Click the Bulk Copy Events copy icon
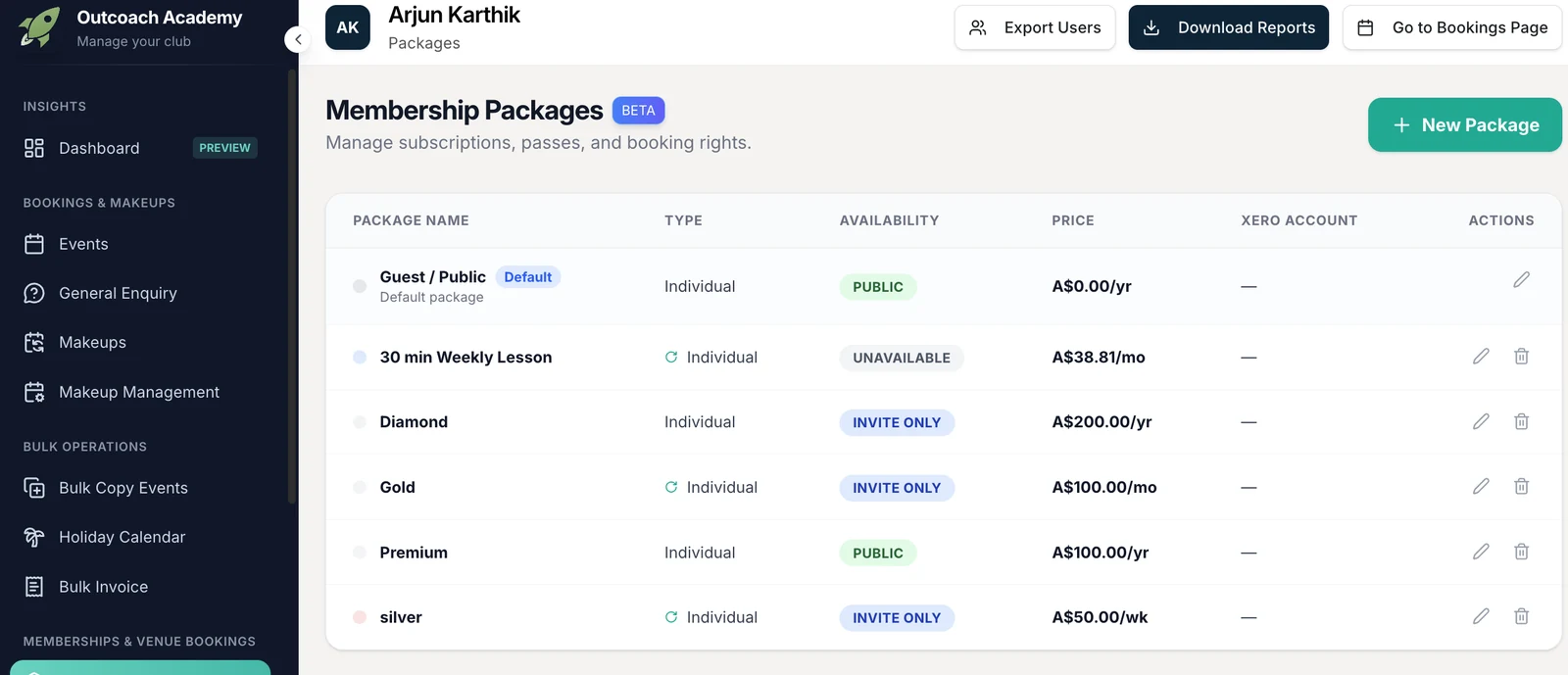This screenshot has height=675, width=1568. click(x=34, y=488)
